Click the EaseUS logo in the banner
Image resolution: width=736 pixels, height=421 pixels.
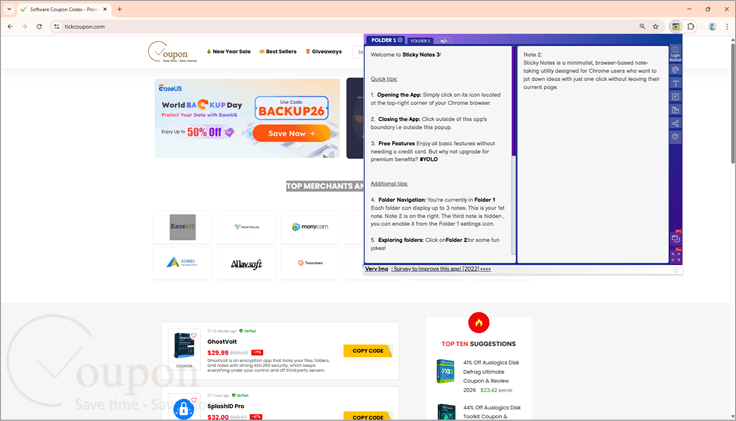pos(170,88)
